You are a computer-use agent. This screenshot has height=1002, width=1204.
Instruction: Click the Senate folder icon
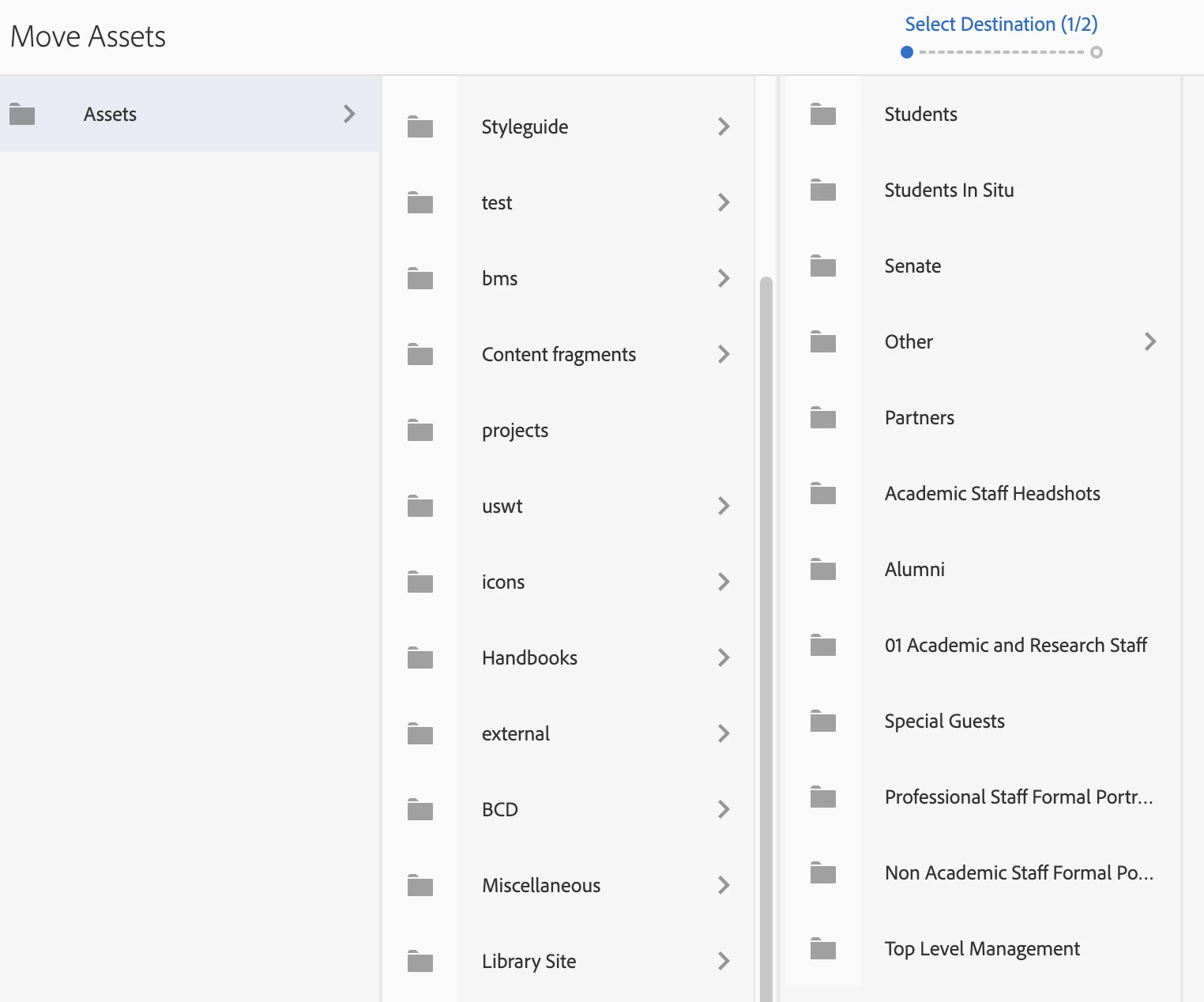(x=823, y=266)
